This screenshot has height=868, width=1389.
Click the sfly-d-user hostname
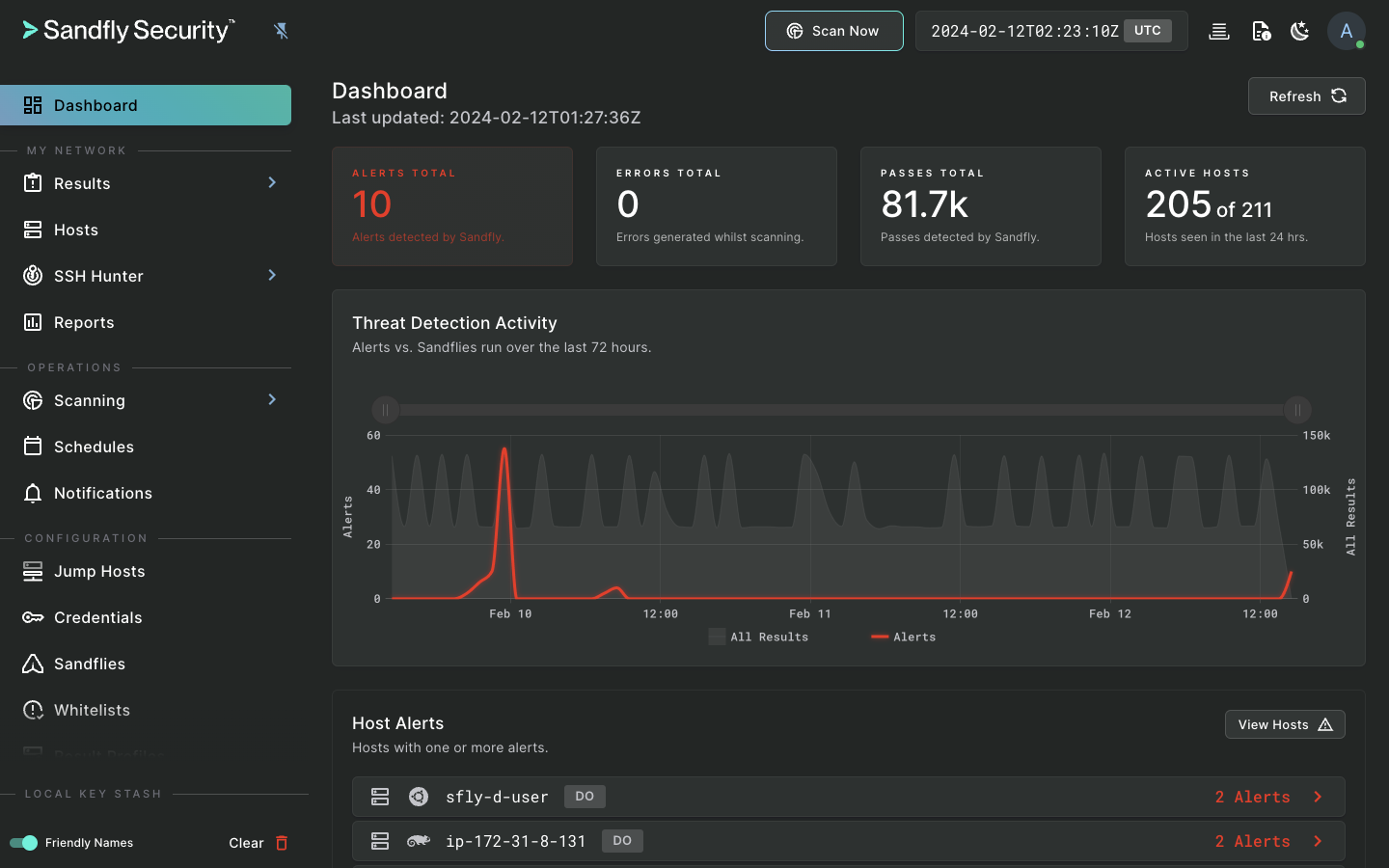(497, 797)
